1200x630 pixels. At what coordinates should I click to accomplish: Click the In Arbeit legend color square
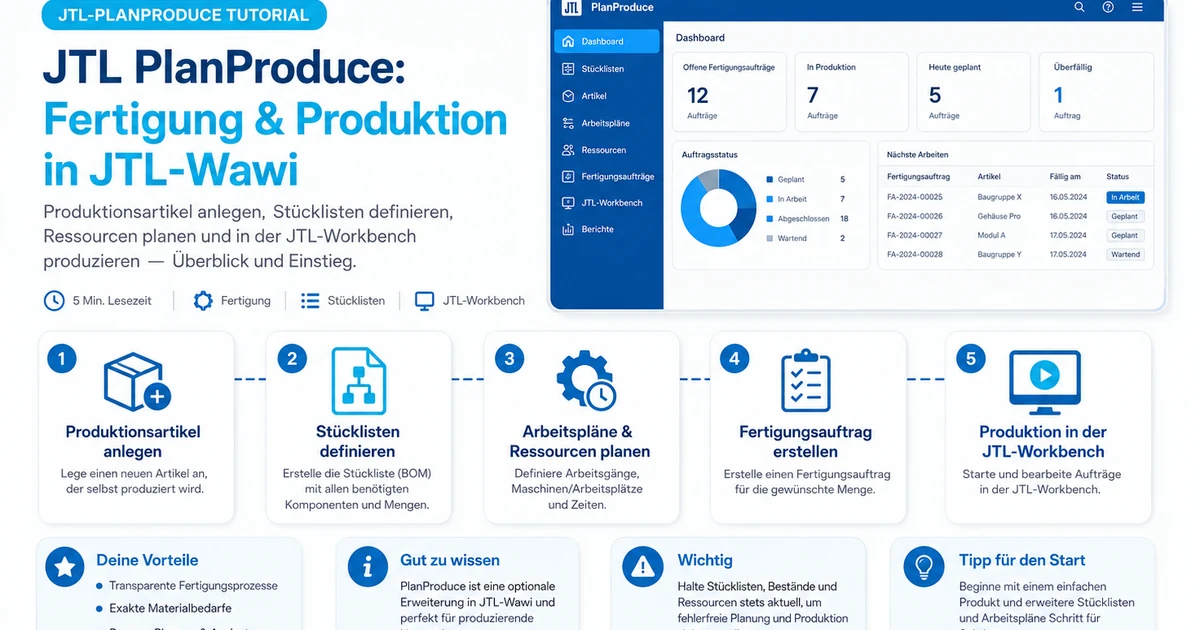click(x=769, y=199)
